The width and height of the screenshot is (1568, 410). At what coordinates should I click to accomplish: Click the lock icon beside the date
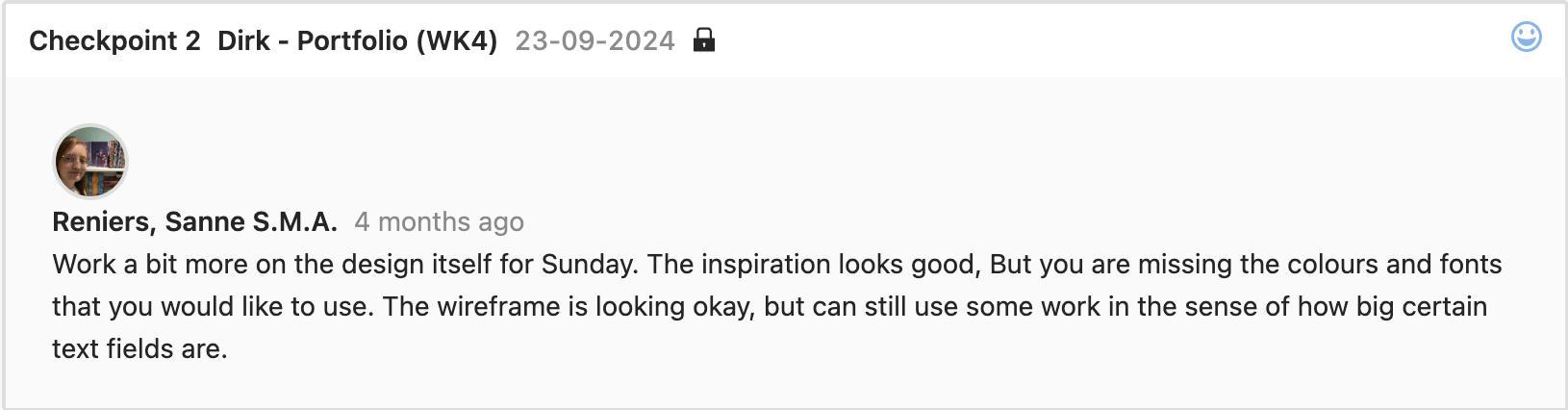pyautogui.click(x=704, y=40)
